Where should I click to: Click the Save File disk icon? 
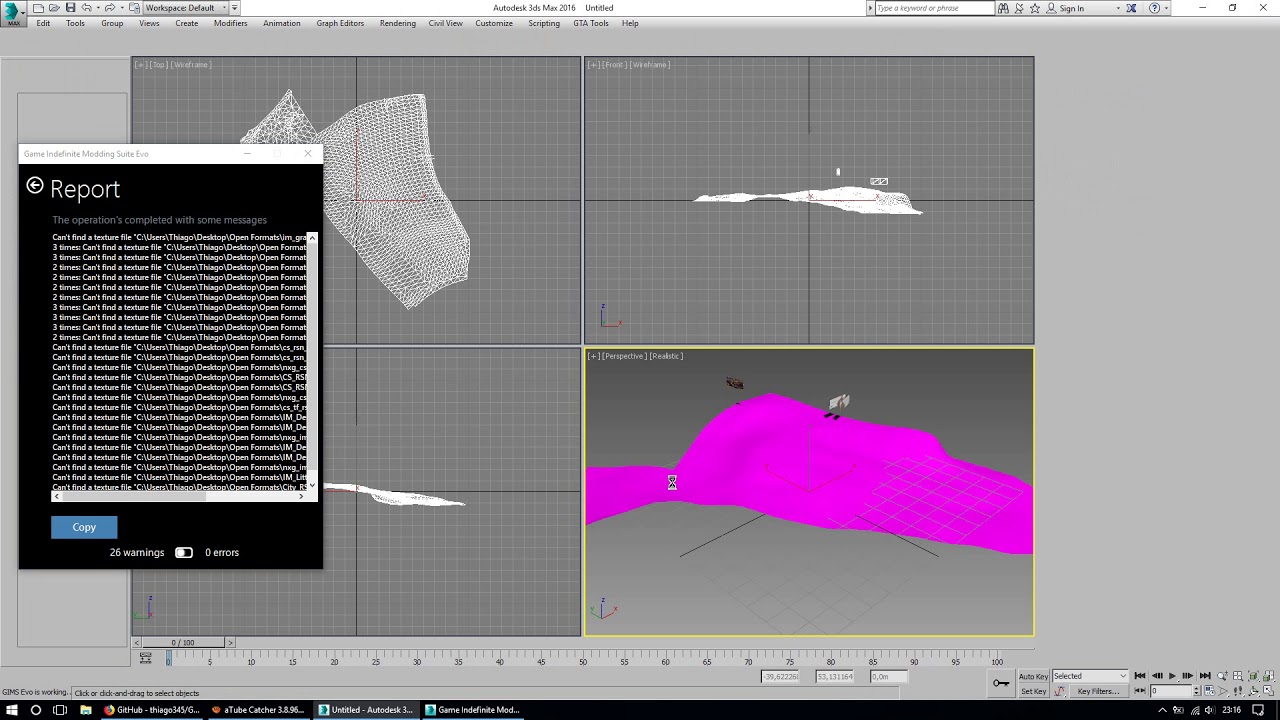(70, 8)
